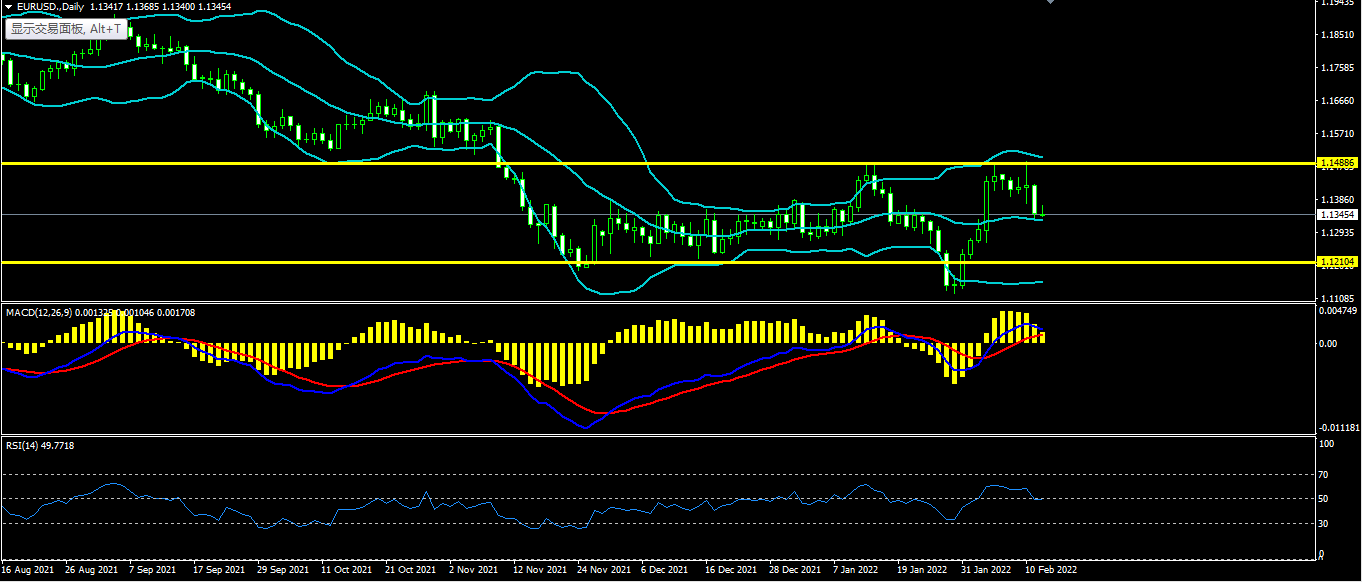Click the last candlestick on the price chart
This screenshot has width=1363, height=582.
tap(1043, 211)
